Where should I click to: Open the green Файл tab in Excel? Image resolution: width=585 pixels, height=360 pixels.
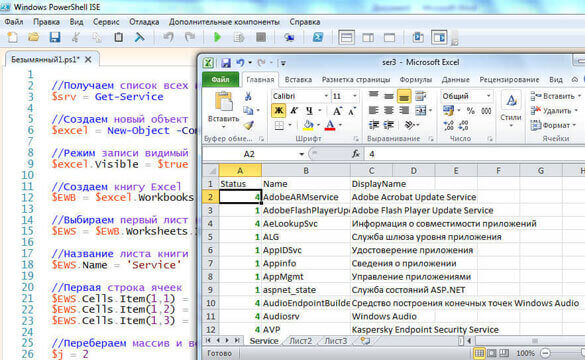(220, 79)
